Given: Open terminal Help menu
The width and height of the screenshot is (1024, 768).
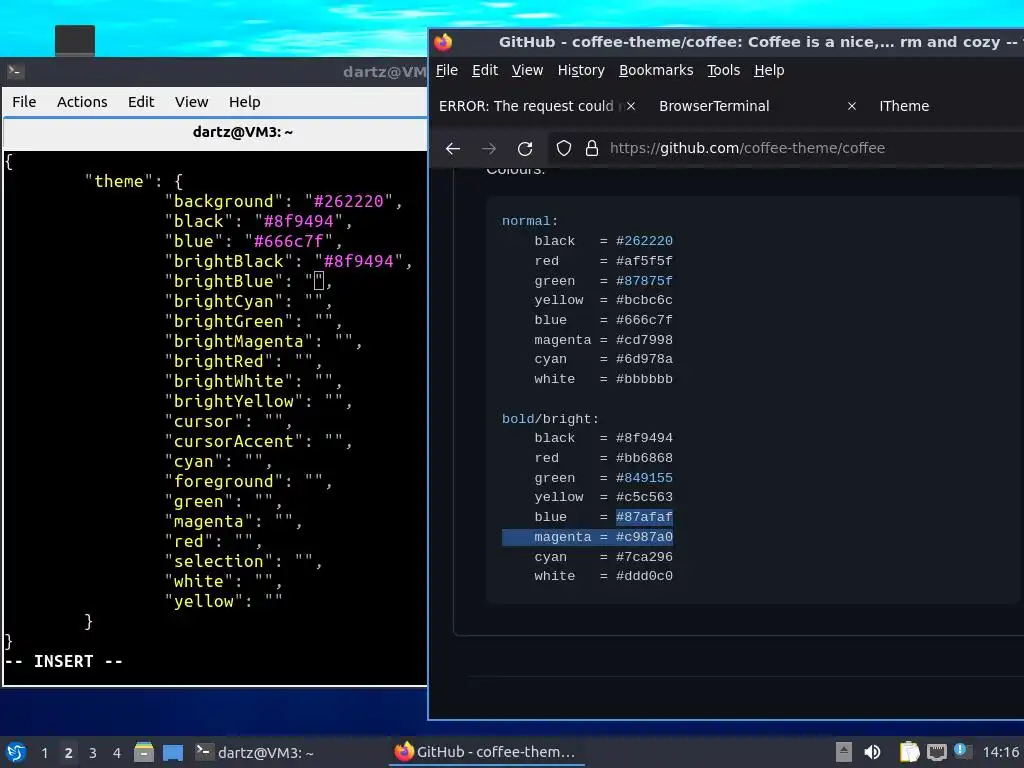Looking at the screenshot, I should [244, 102].
